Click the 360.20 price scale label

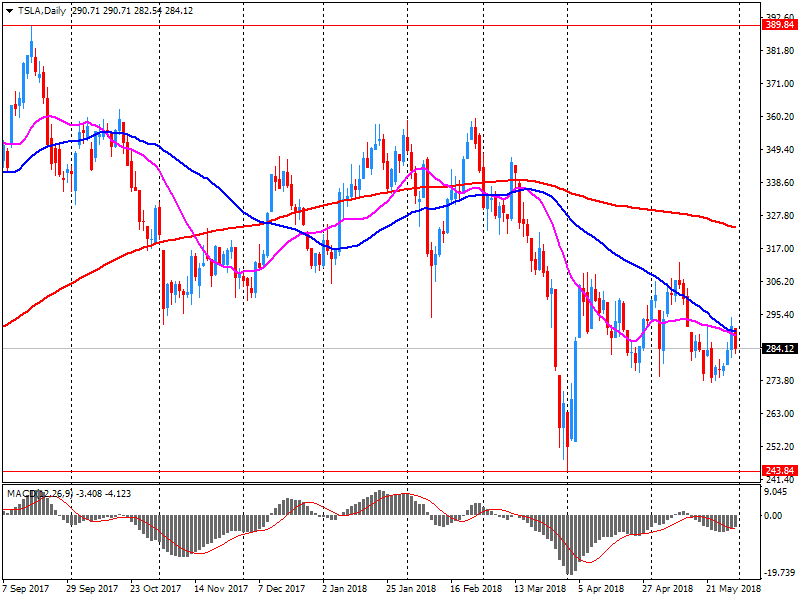[779, 117]
